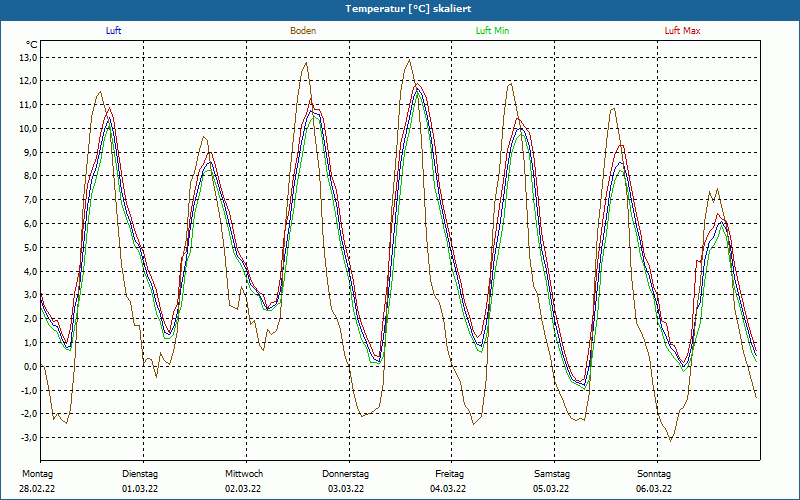Click the 'Freitag' day label
This screenshot has height=500, width=800.
(x=449, y=474)
